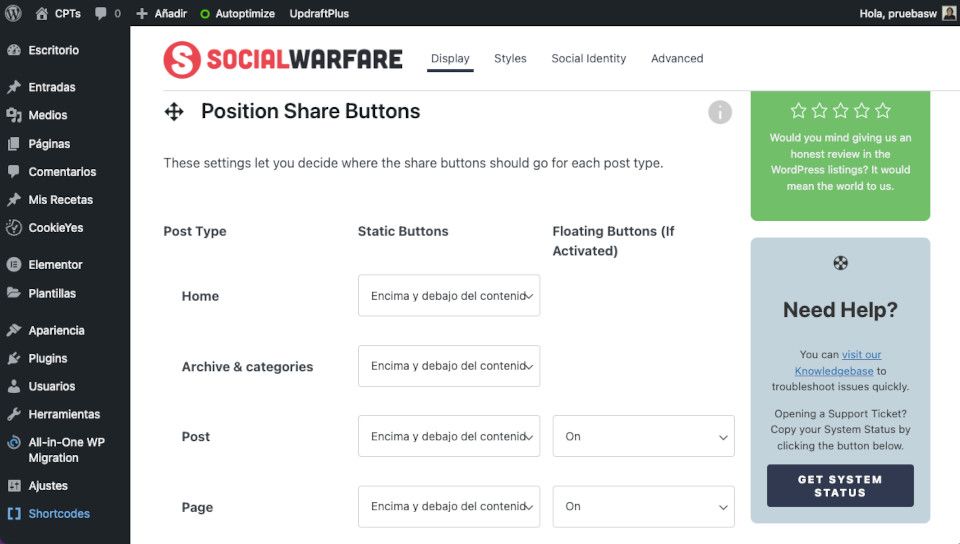960x544 pixels.
Task: Open the user avatar at top right
Action: (x=949, y=13)
